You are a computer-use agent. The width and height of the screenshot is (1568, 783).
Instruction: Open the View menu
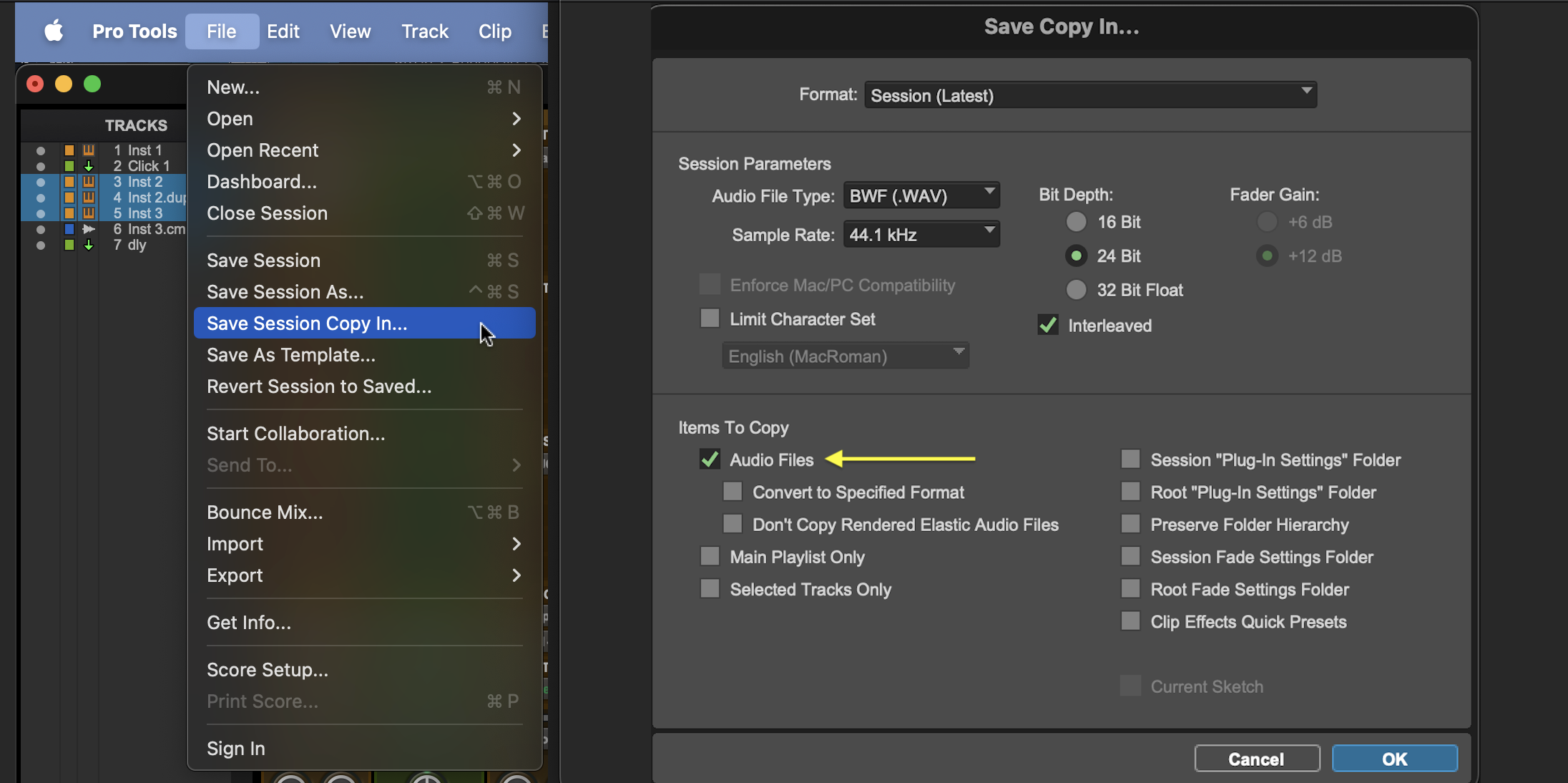[351, 31]
